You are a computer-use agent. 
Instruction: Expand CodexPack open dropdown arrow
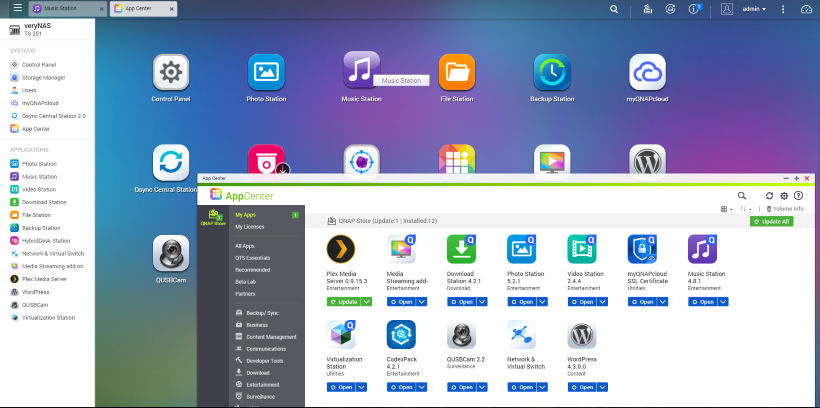(422, 388)
